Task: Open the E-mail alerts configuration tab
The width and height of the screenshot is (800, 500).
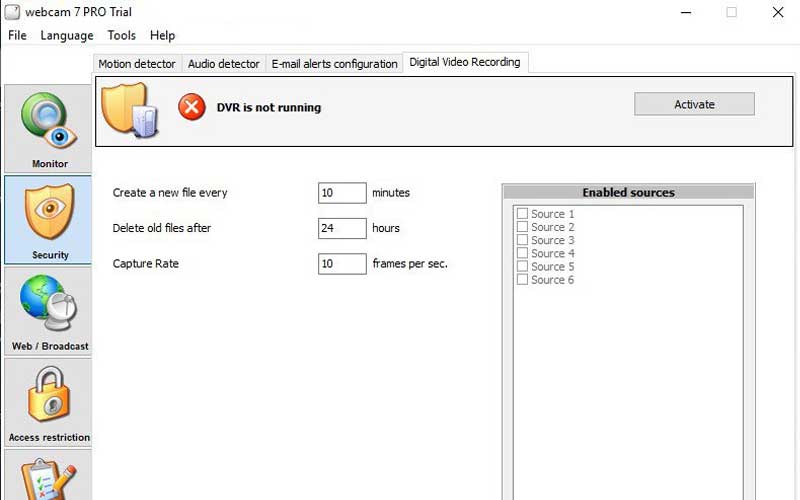Action: pos(334,64)
